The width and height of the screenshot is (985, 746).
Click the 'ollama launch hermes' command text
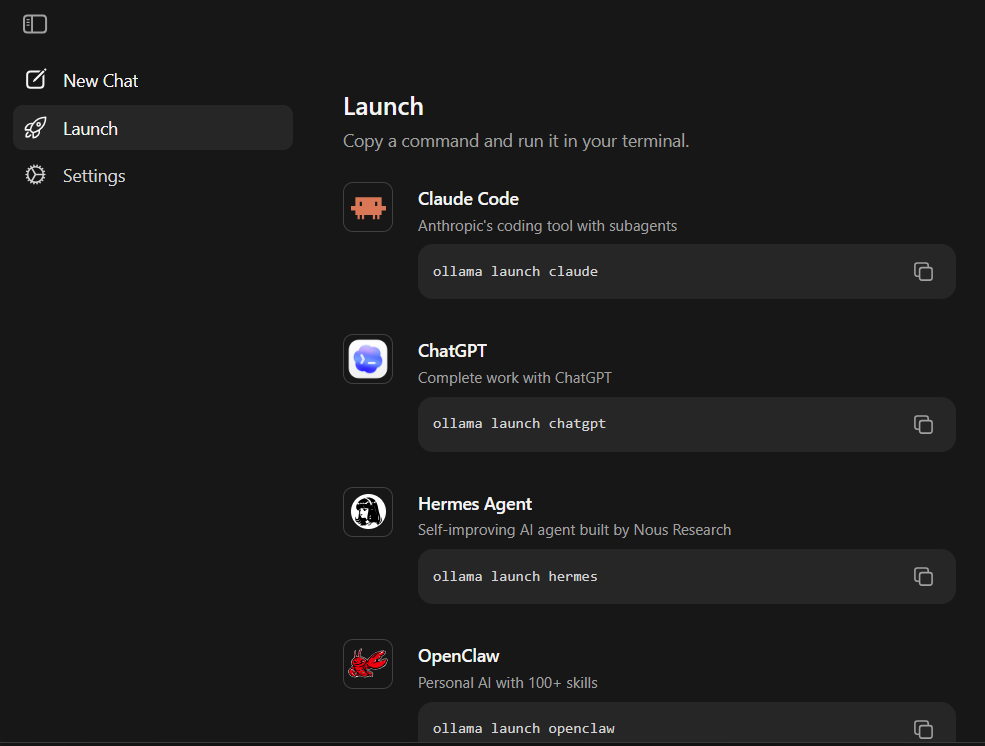click(x=515, y=576)
